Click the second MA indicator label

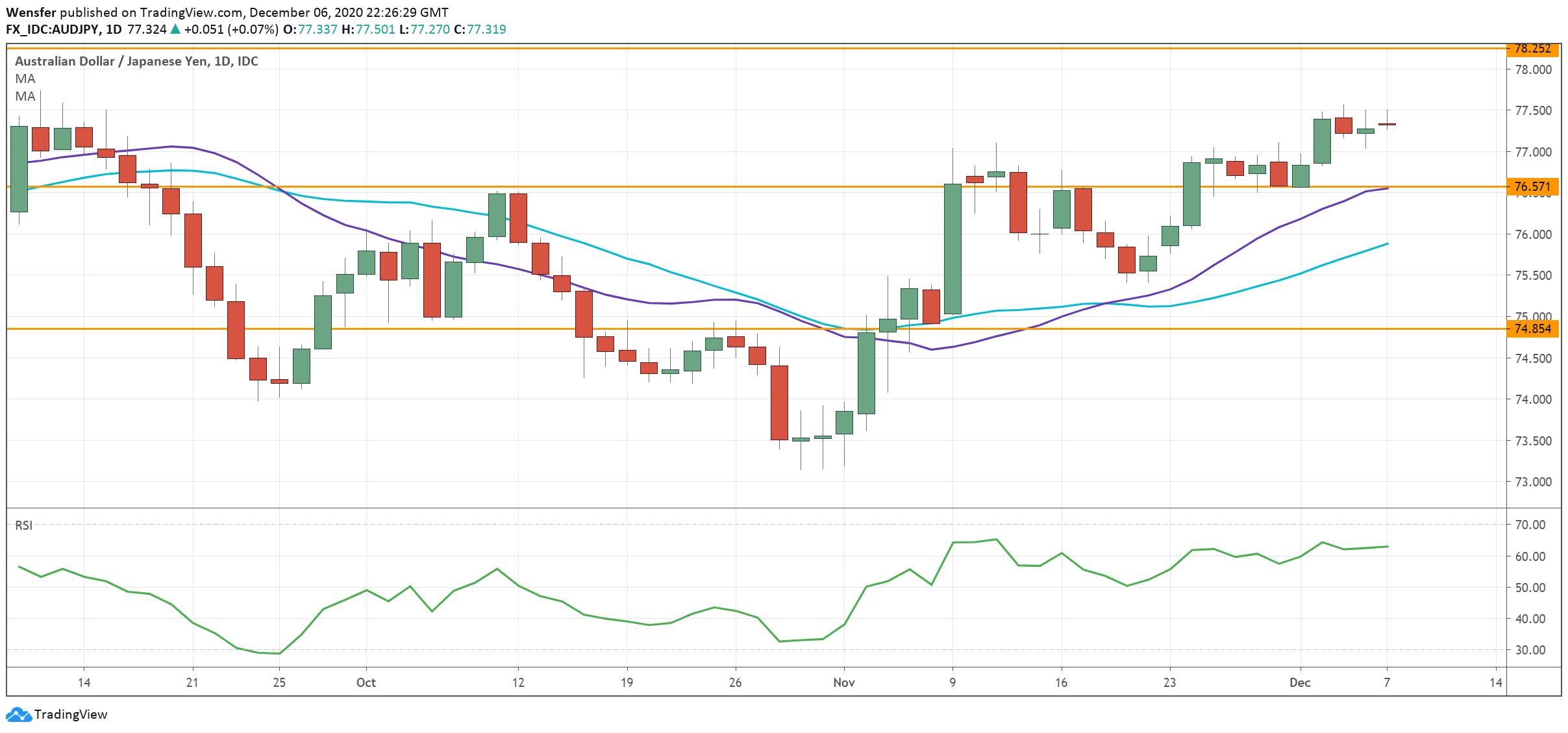click(x=25, y=97)
